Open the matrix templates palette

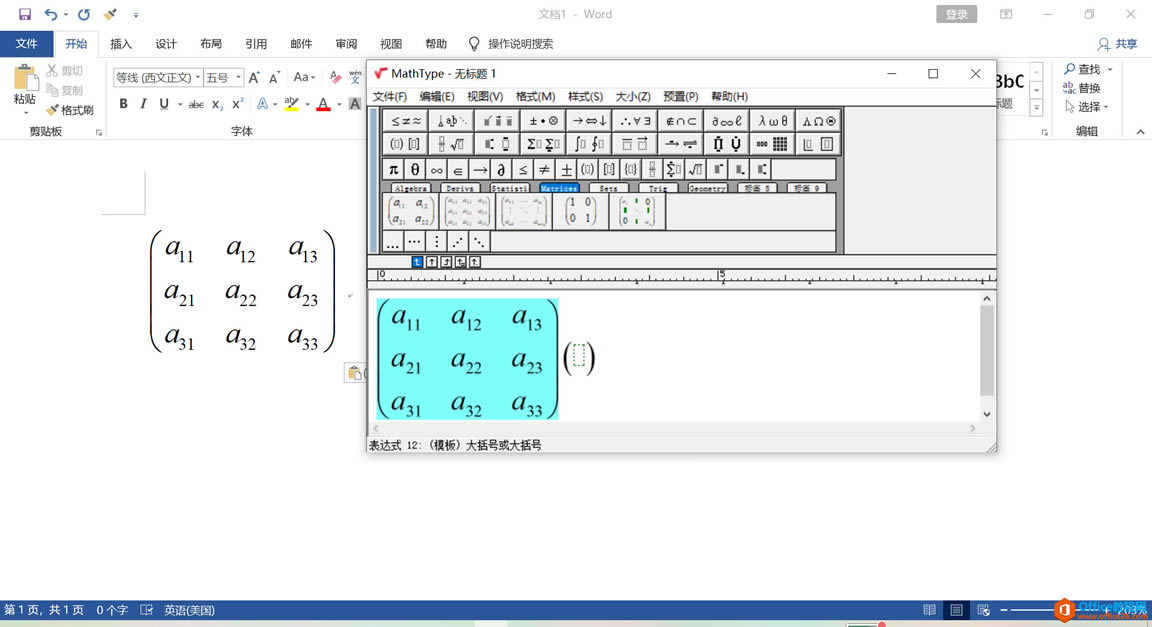773,144
